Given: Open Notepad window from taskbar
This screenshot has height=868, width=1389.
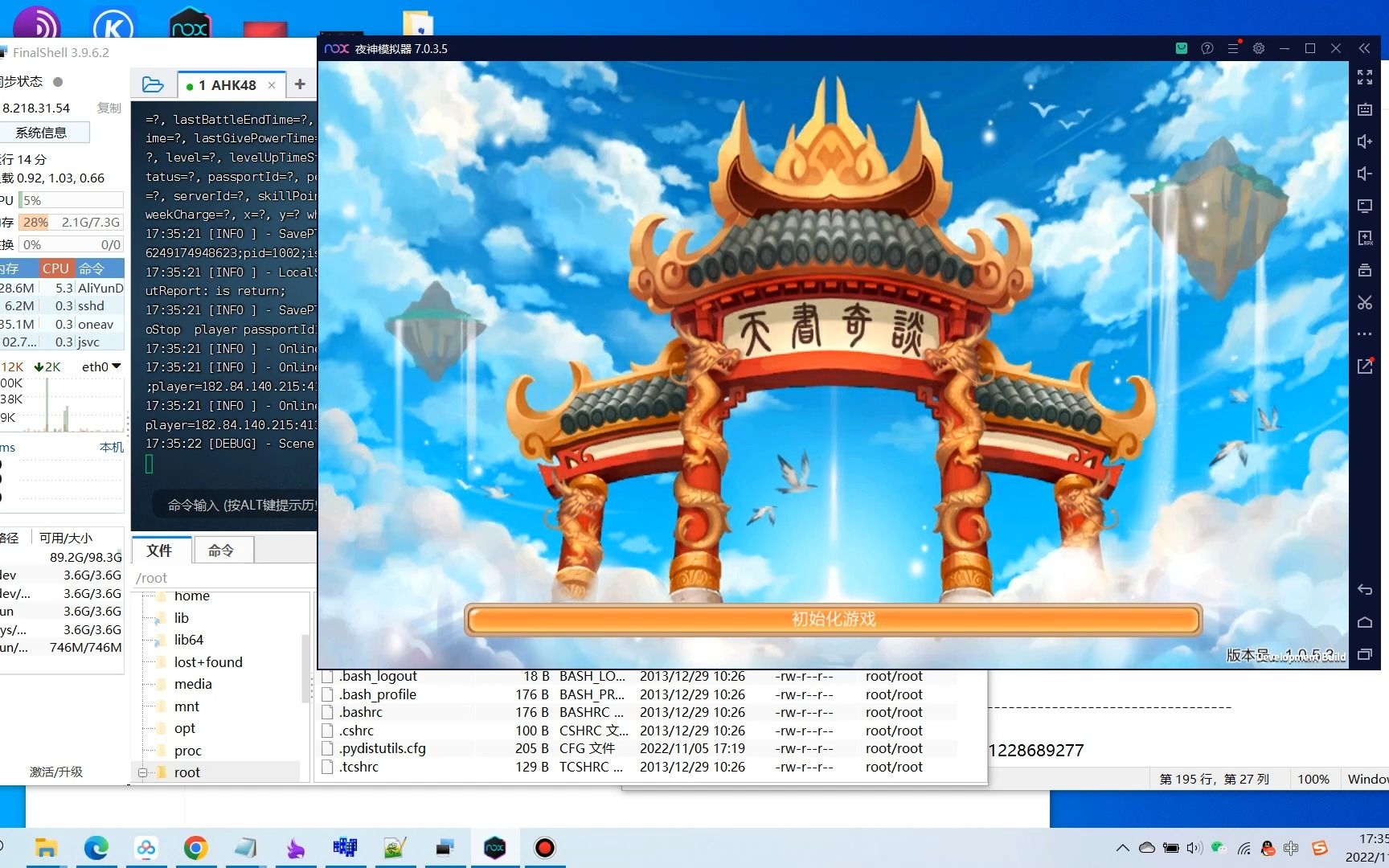Looking at the screenshot, I should click(245, 848).
